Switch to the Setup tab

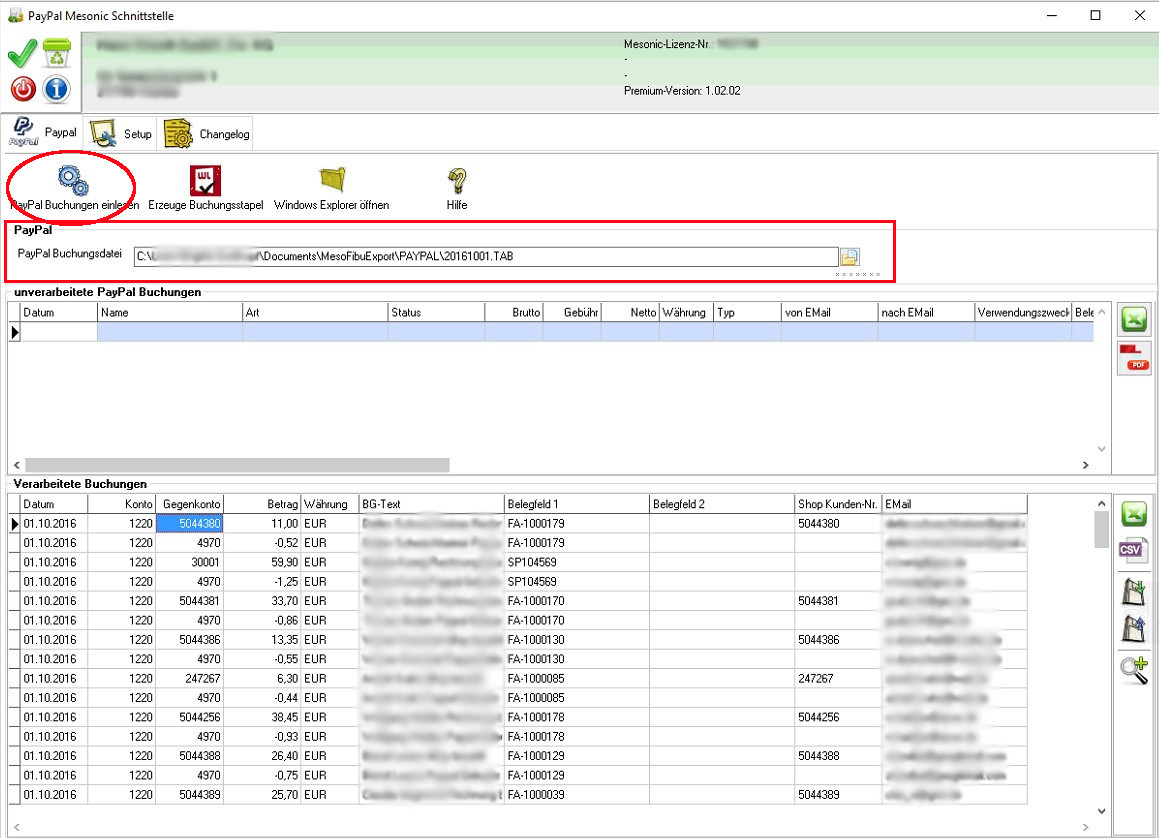click(121, 134)
